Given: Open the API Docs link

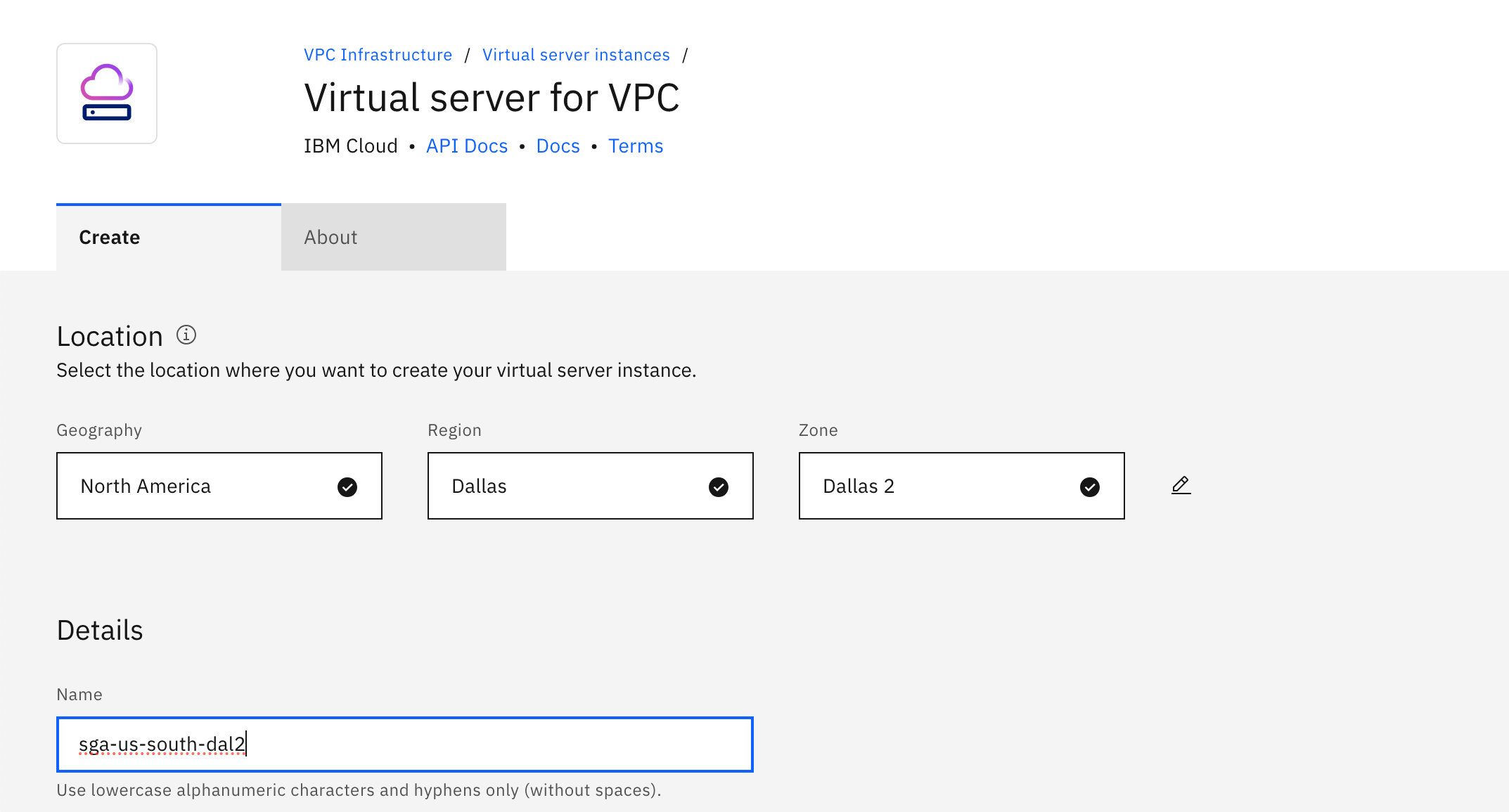Looking at the screenshot, I should pos(466,146).
